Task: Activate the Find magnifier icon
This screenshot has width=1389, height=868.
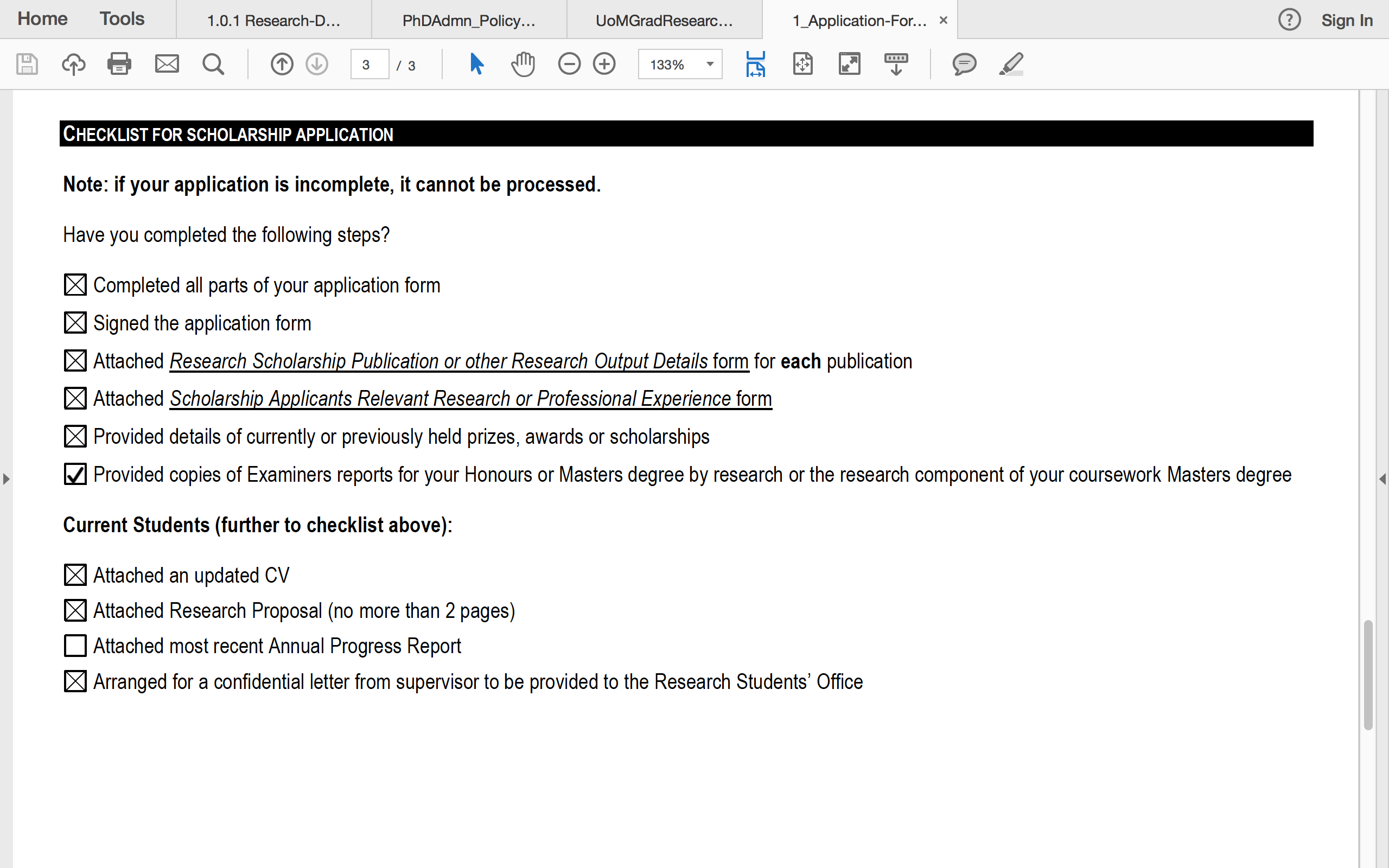Action: pyautogui.click(x=213, y=63)
